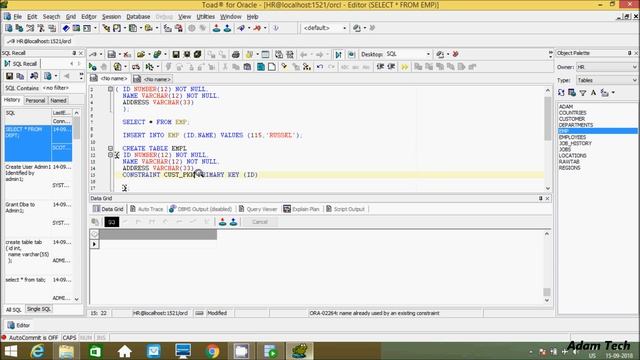The width and height of the screenshot is (640, 360).
Task: Open the Database menu
Action: [x=138, y=17]
